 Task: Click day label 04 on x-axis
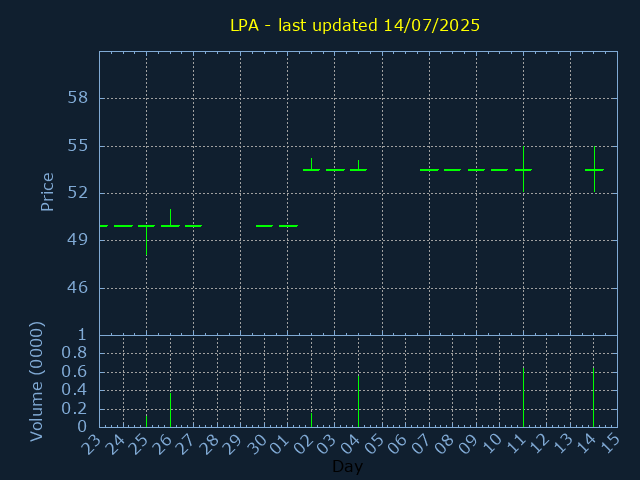click(x=351, y=444)
